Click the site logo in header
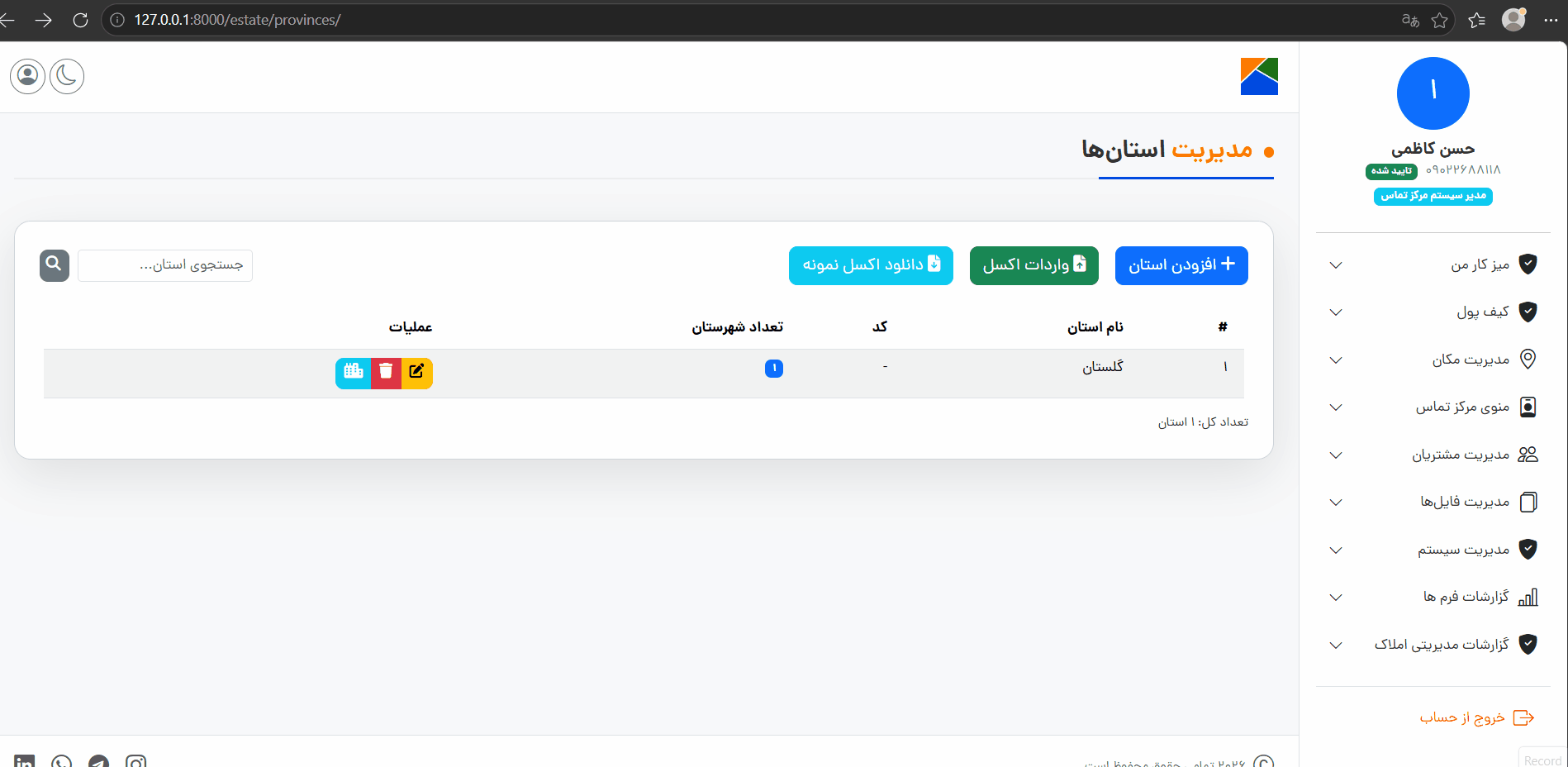This screenshot has height=767, width=1568. point(1259,76)
